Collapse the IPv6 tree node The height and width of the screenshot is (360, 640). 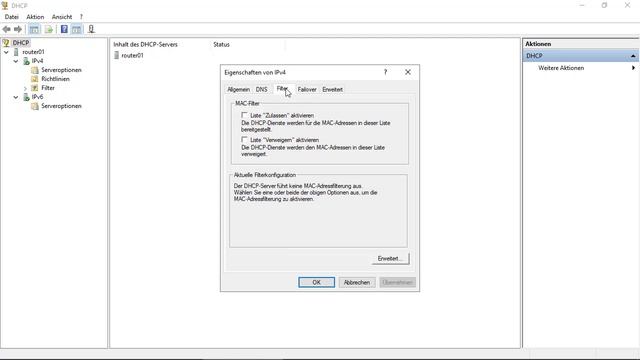(16, 97)
